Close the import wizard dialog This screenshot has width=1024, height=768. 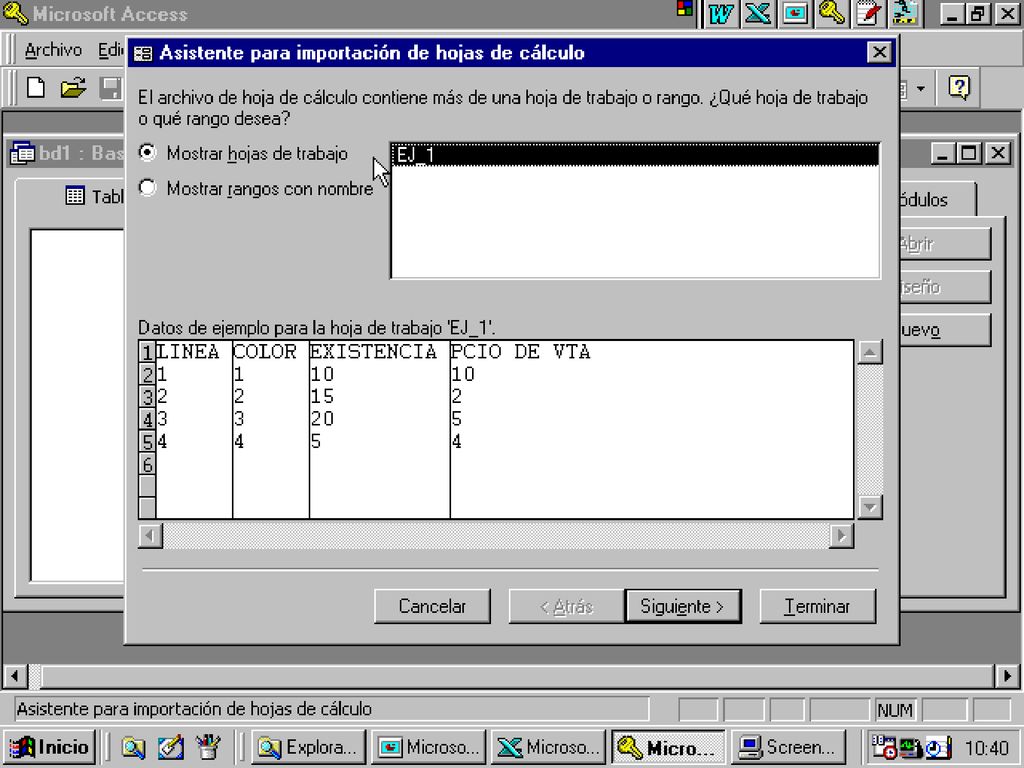pyautogui.click(x=879, y=52)
